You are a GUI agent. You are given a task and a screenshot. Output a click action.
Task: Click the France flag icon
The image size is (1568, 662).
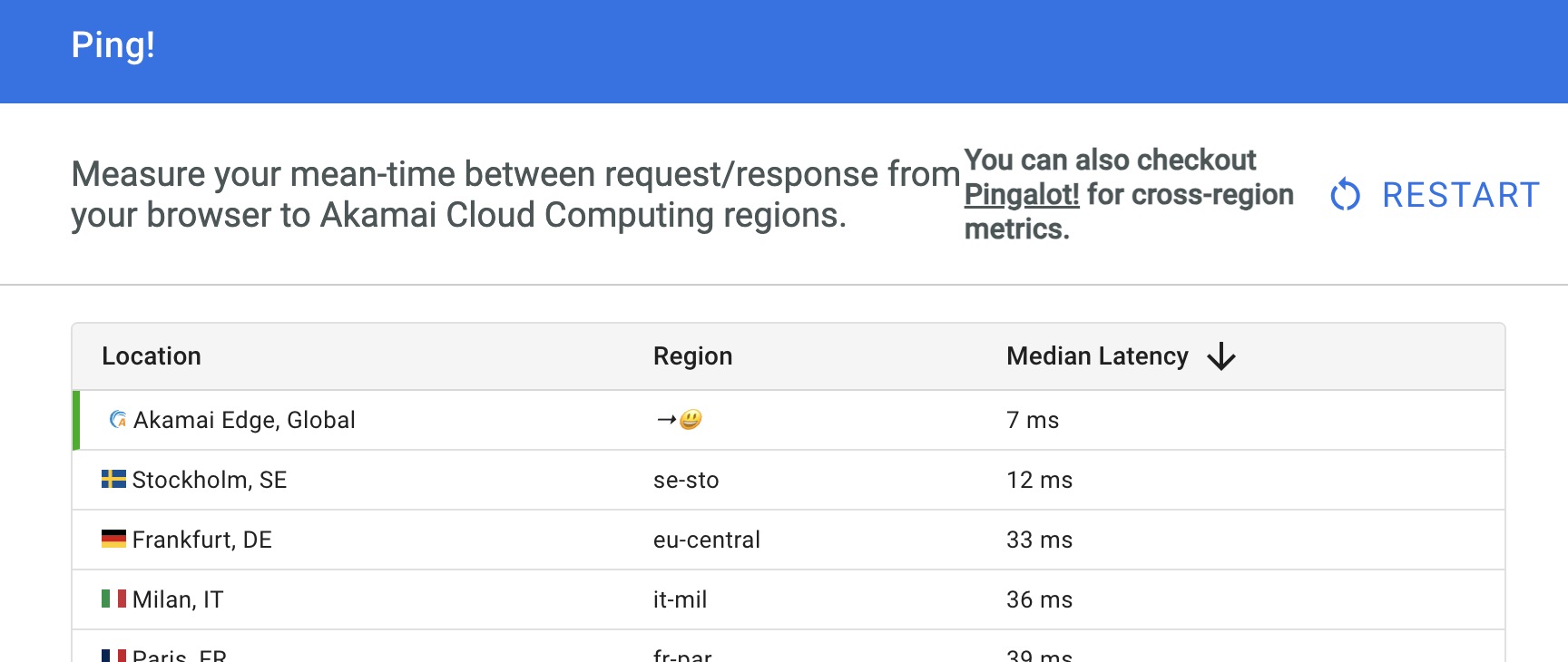[x=113, y=656]
